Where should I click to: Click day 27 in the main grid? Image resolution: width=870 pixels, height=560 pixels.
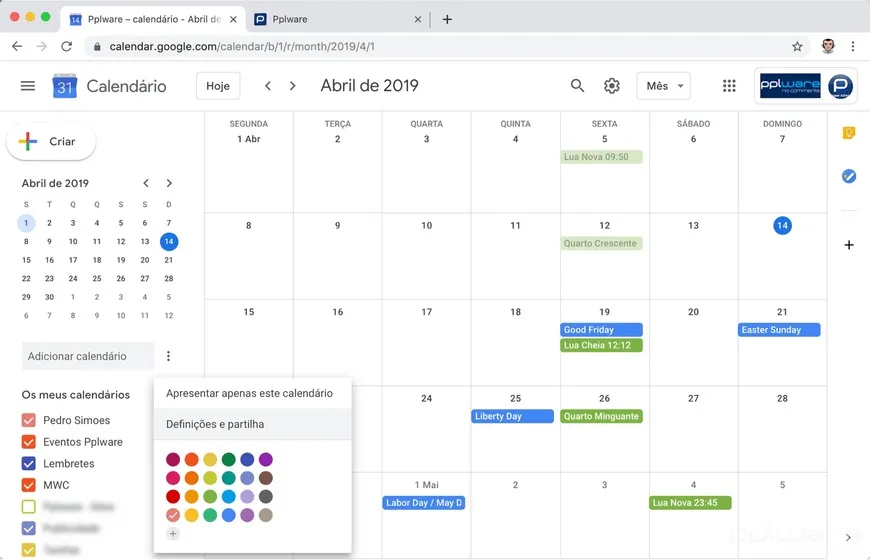tap(693, 398)
